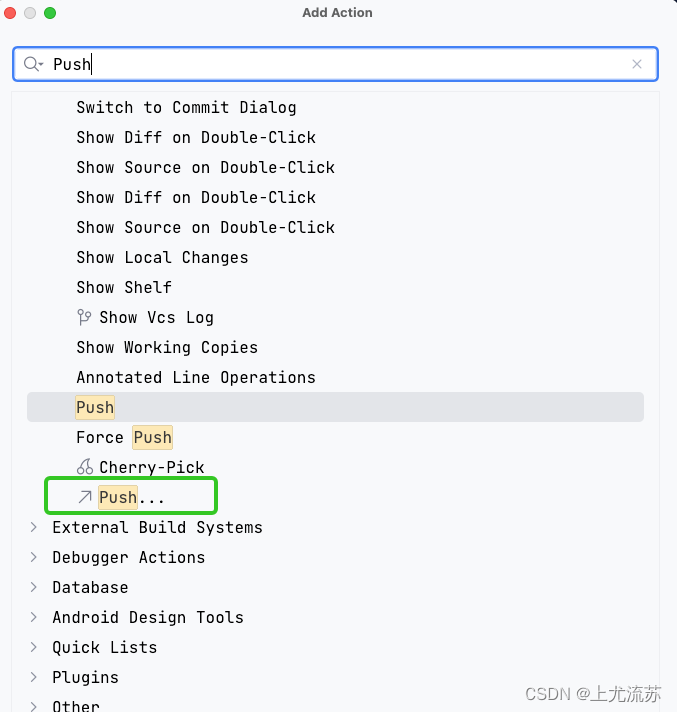Click the Cherry-Pick cherries icon
677x712 pixels.
(84, 467)
